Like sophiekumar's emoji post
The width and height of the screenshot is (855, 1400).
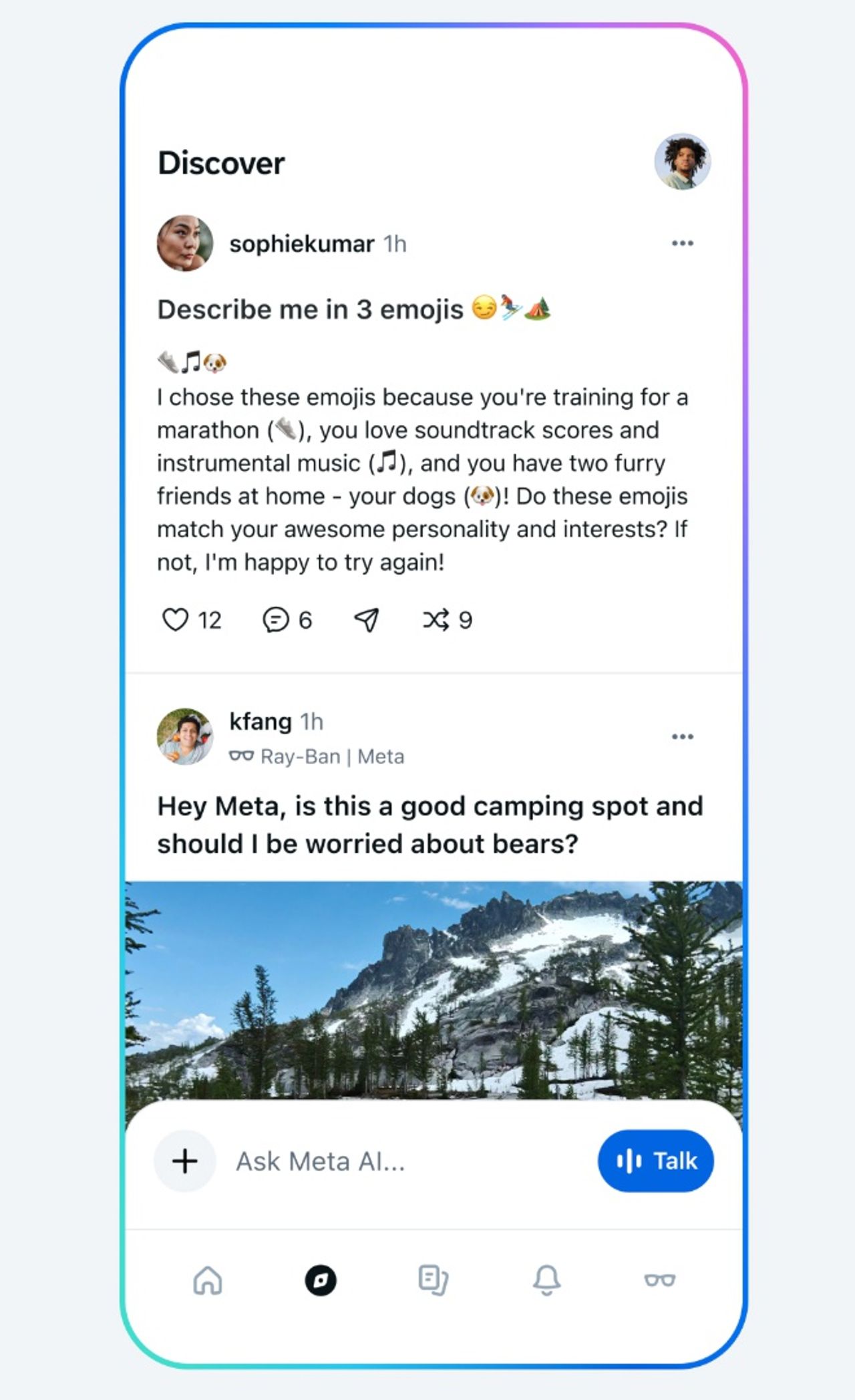[x=177, y=619]
